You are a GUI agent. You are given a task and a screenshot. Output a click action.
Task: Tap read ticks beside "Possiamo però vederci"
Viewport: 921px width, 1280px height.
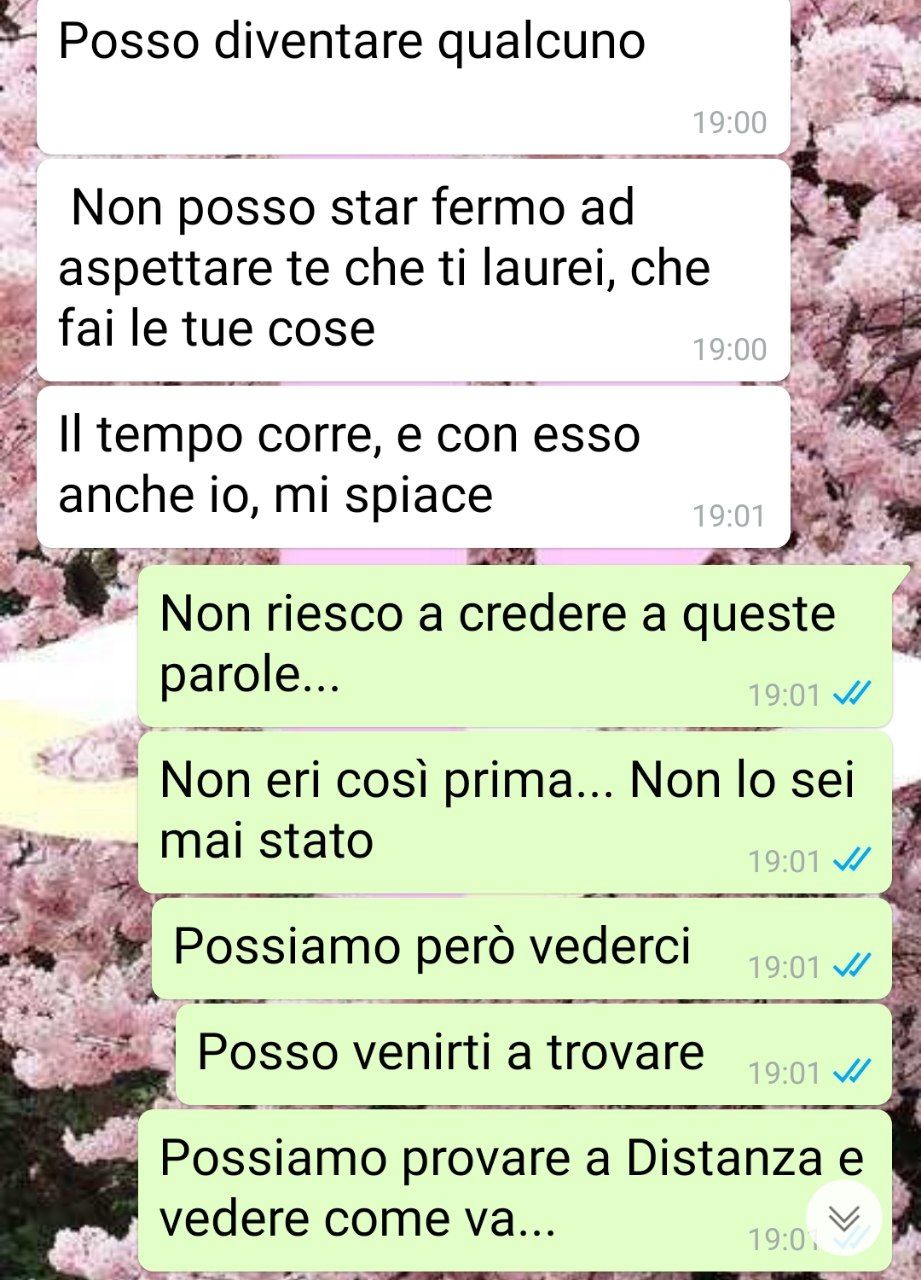(852, 966)
